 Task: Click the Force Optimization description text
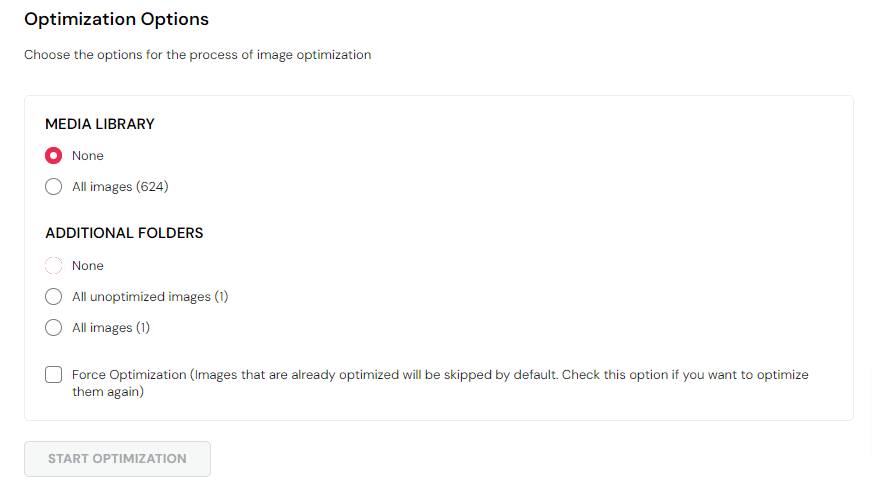point(440,375)
